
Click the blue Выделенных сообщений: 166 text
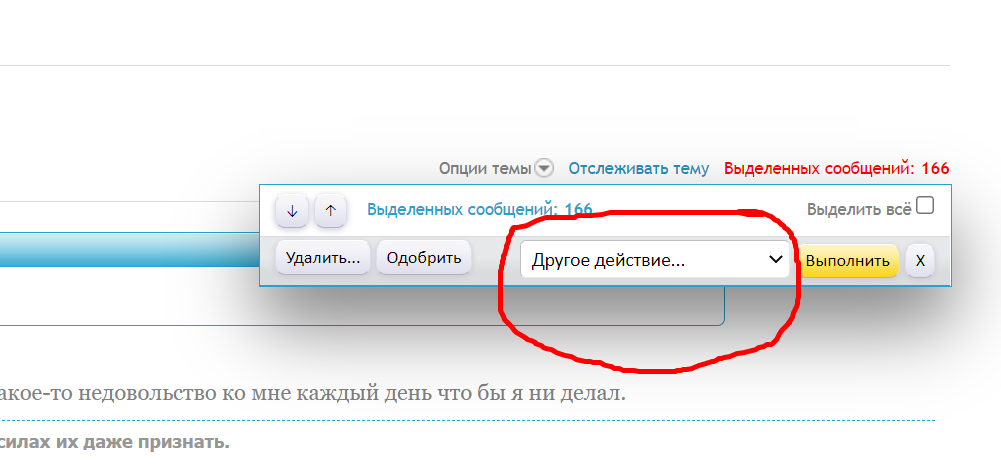click(479, 209)
